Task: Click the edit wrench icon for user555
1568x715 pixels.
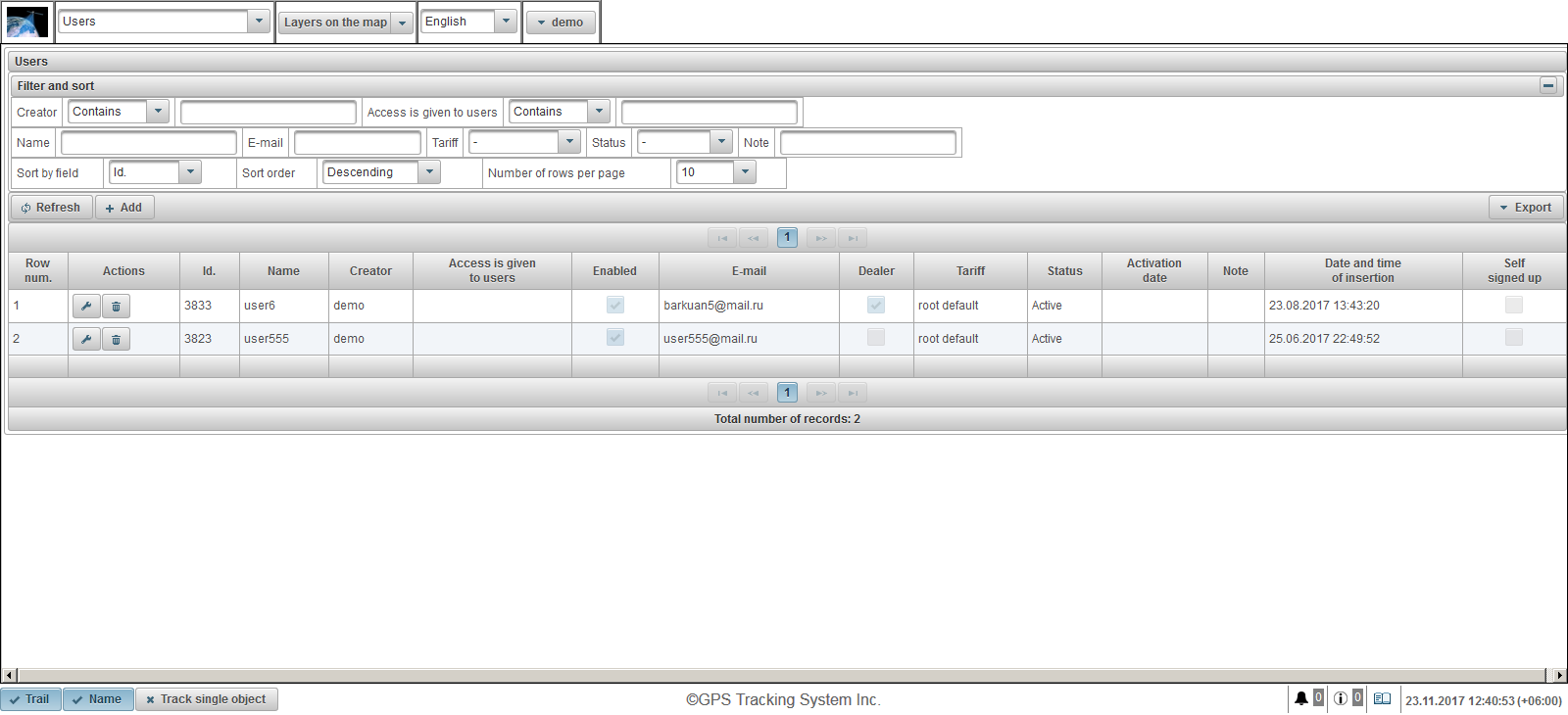Action: click(x=86, y=340)
